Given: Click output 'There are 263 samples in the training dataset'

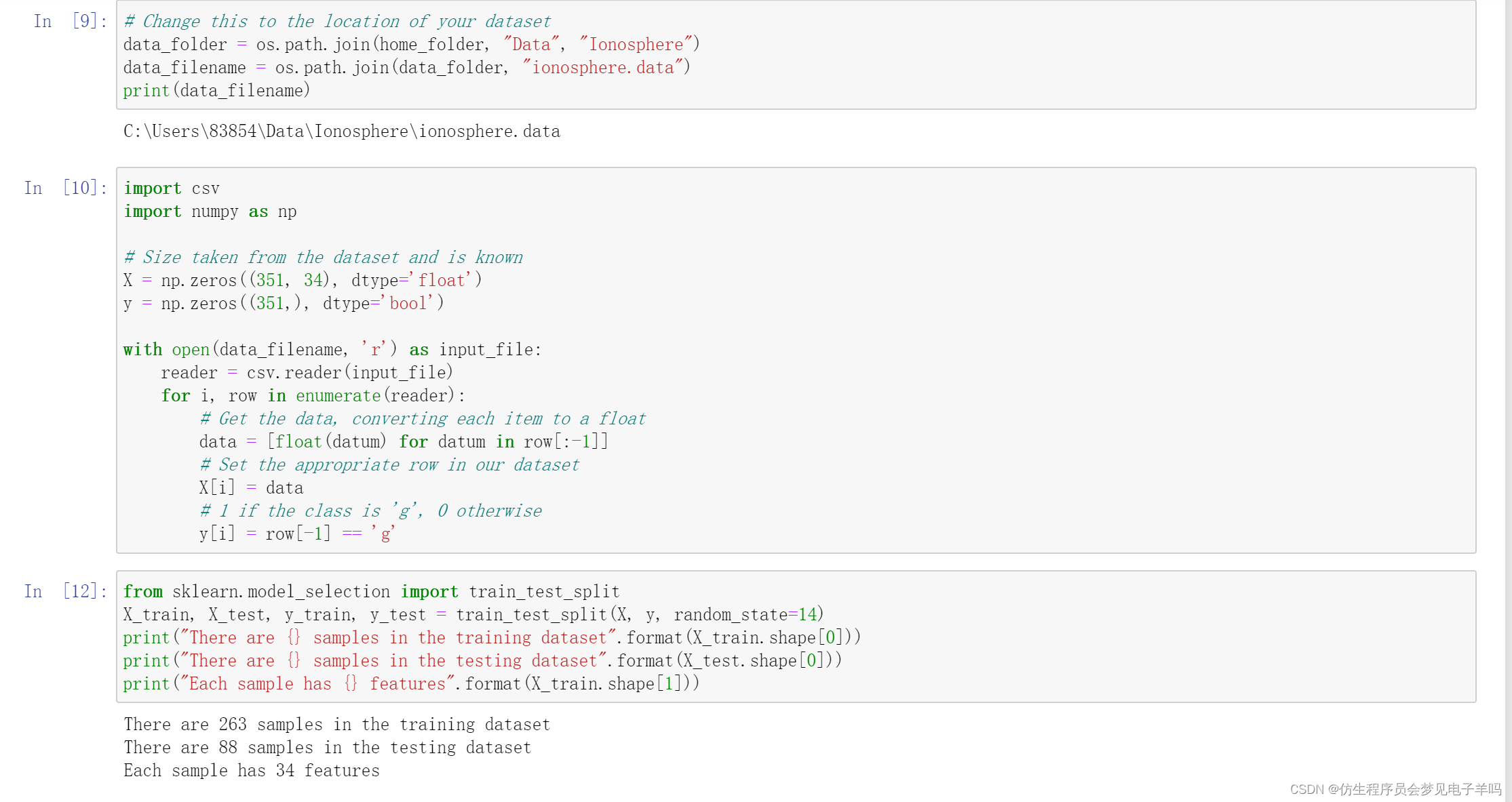Looking at the screenshot, I should point(337,724).
